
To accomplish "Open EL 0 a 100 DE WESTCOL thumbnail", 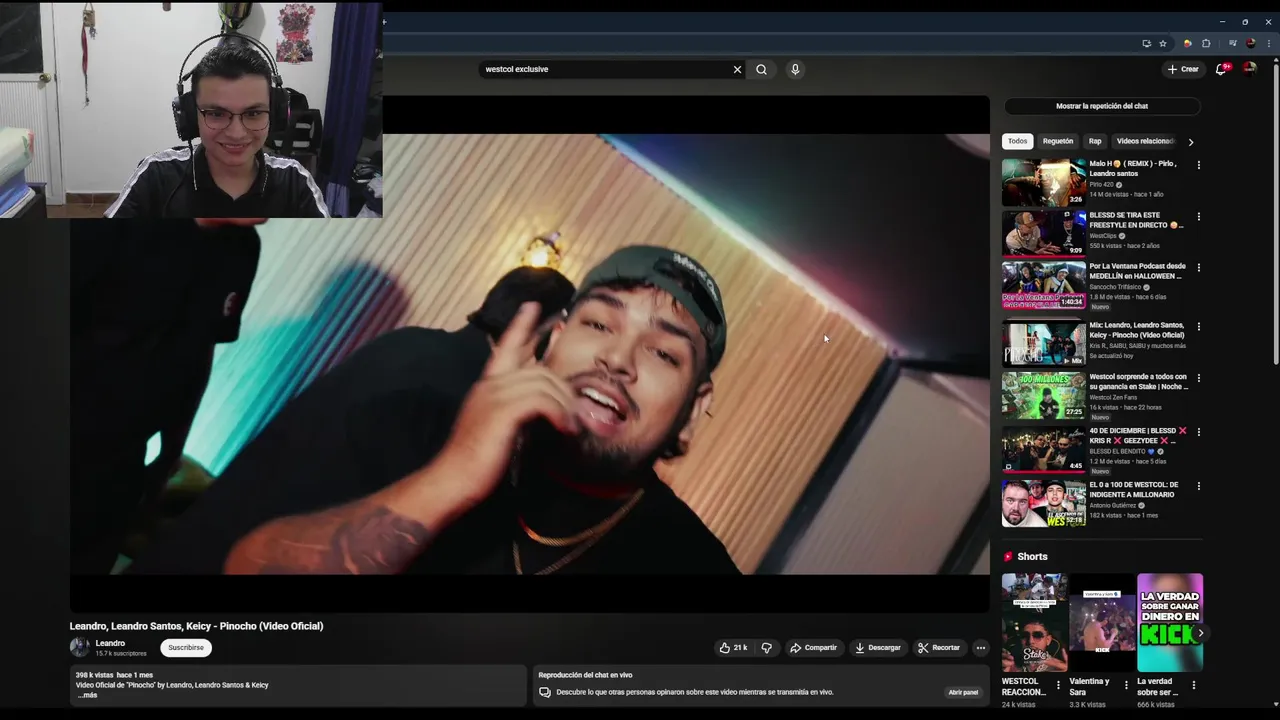I will 1044,503.
